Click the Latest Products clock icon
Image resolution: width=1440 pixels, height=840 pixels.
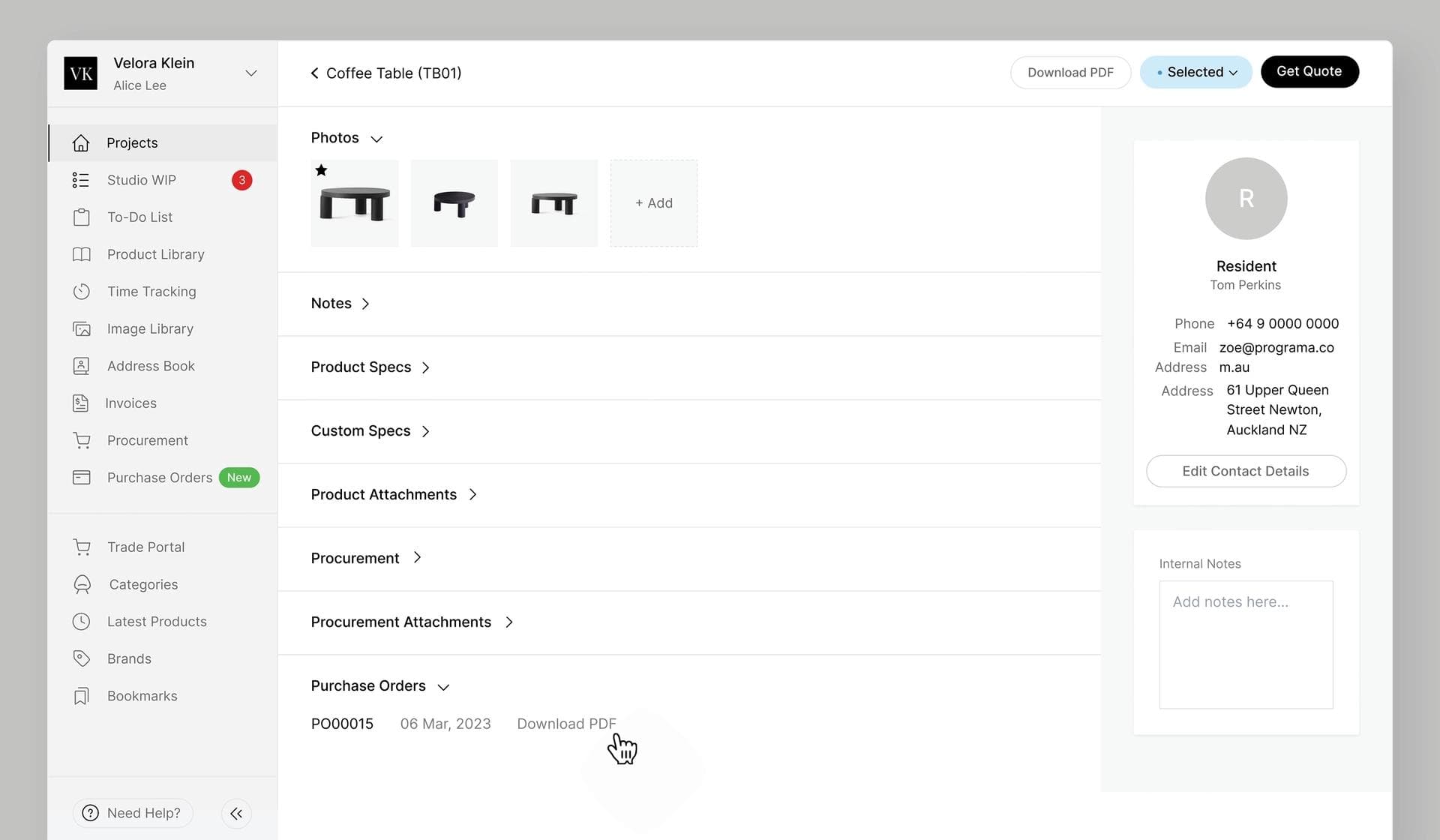[81, 622]
